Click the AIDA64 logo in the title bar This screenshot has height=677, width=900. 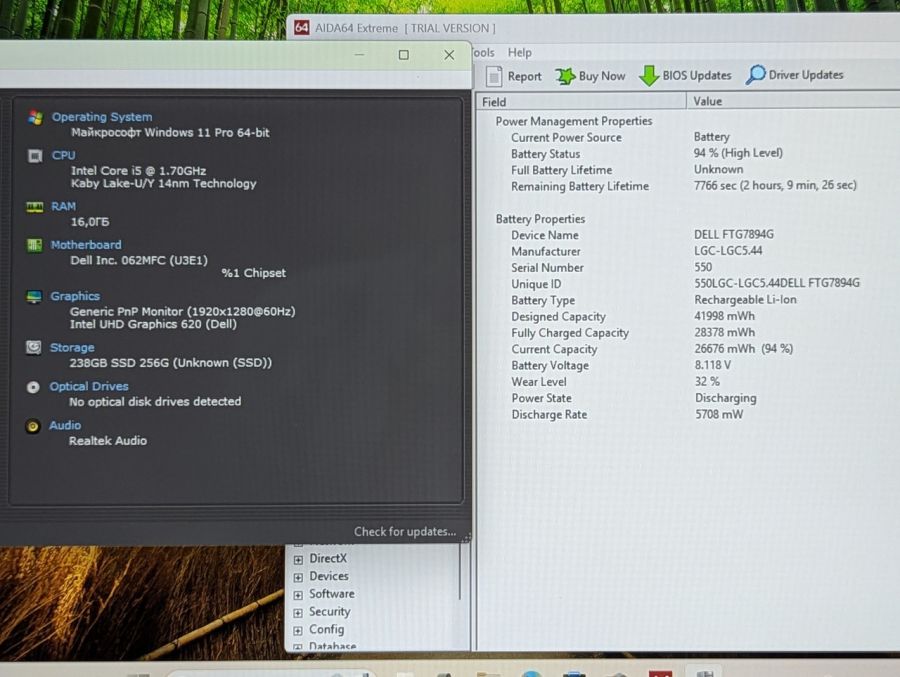[x=302, y=28]
